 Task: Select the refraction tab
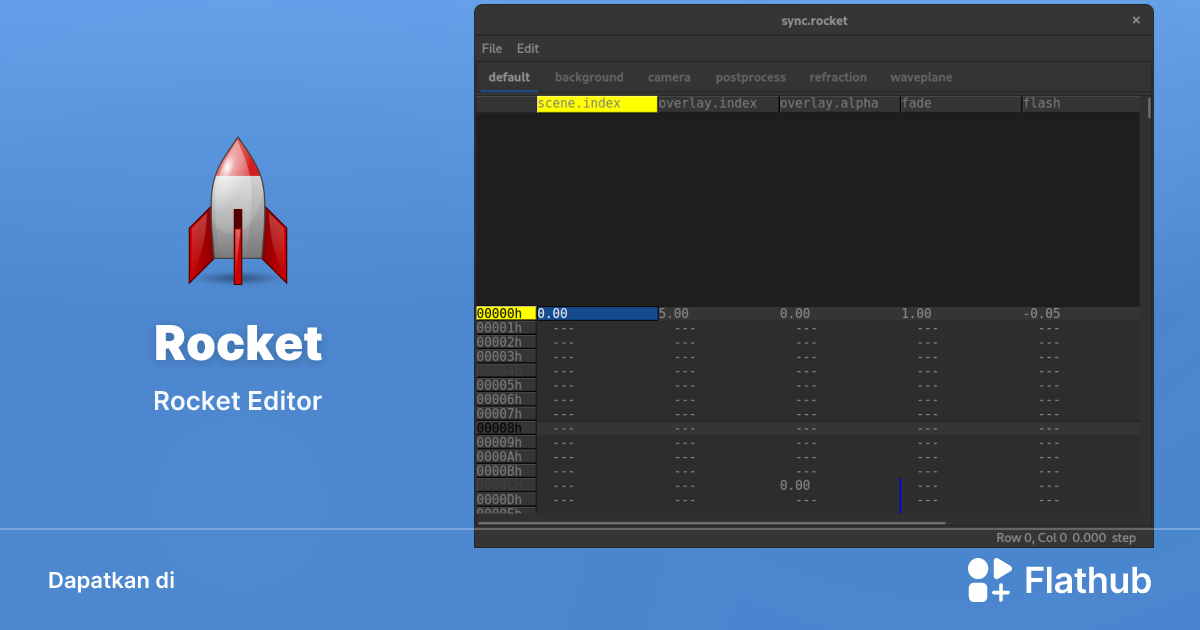coord(838,77)
